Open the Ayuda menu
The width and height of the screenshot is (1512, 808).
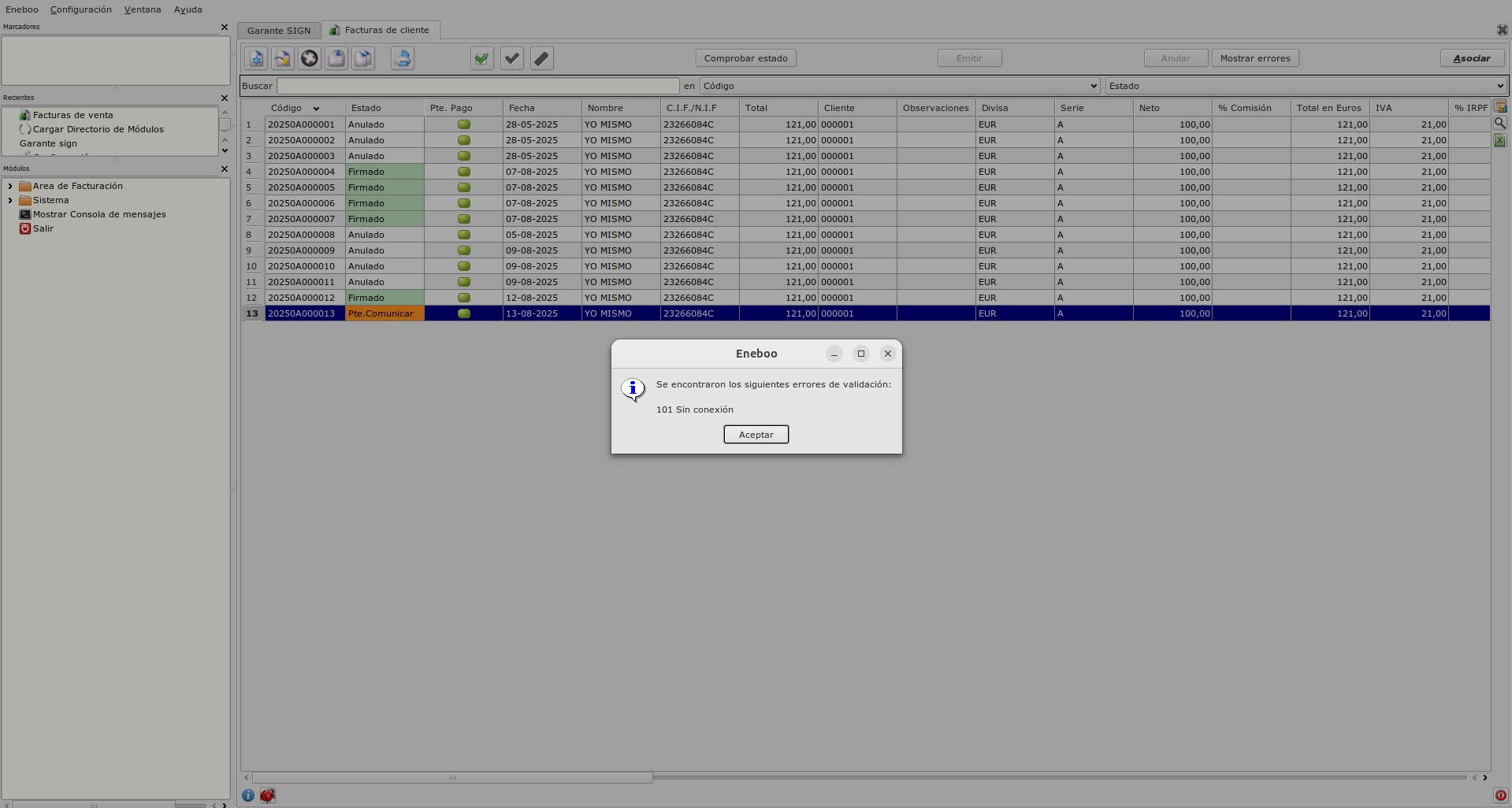188,9
